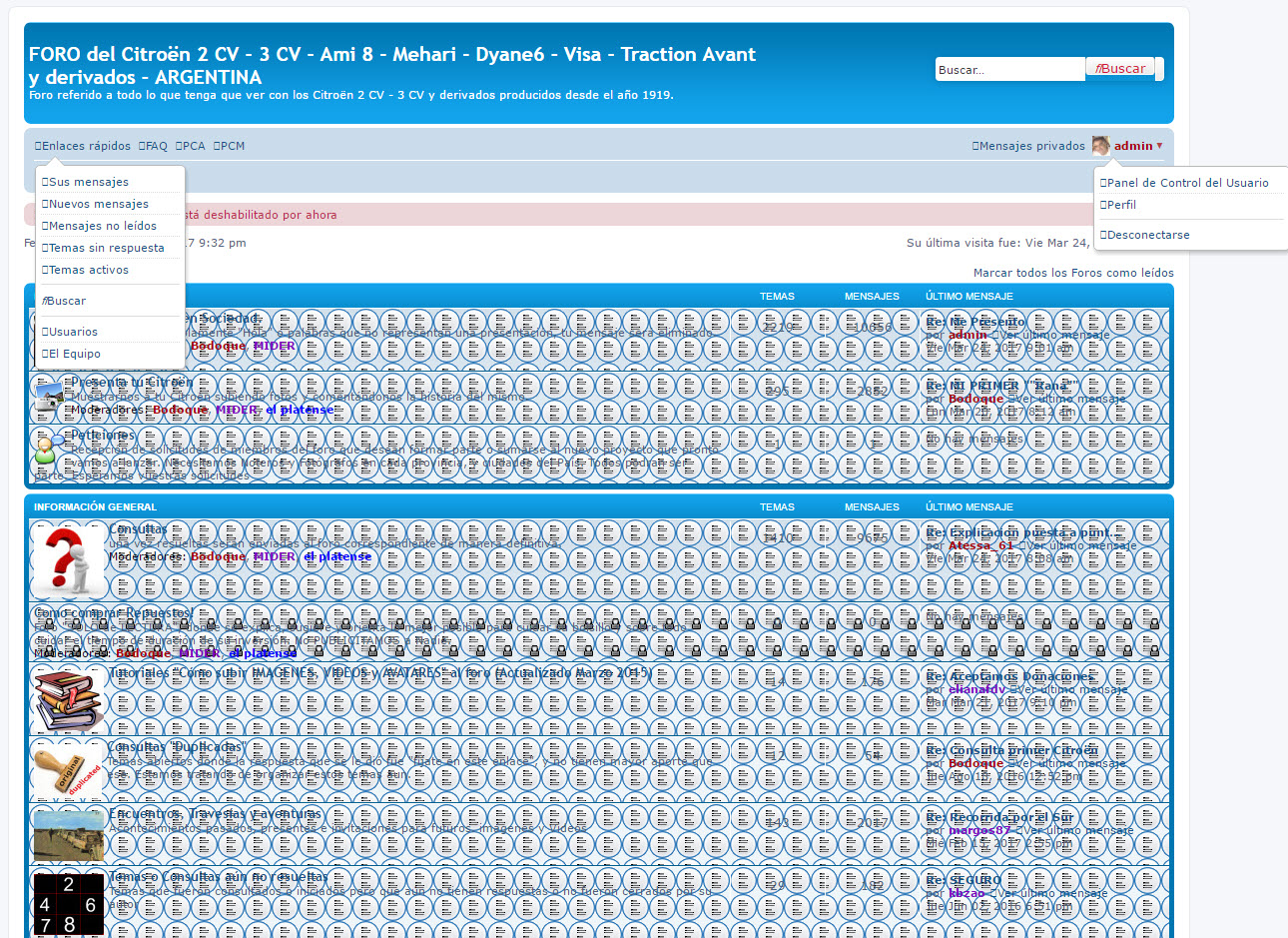Click the rubber stamp Consultas Duplicadas icon

68,770
